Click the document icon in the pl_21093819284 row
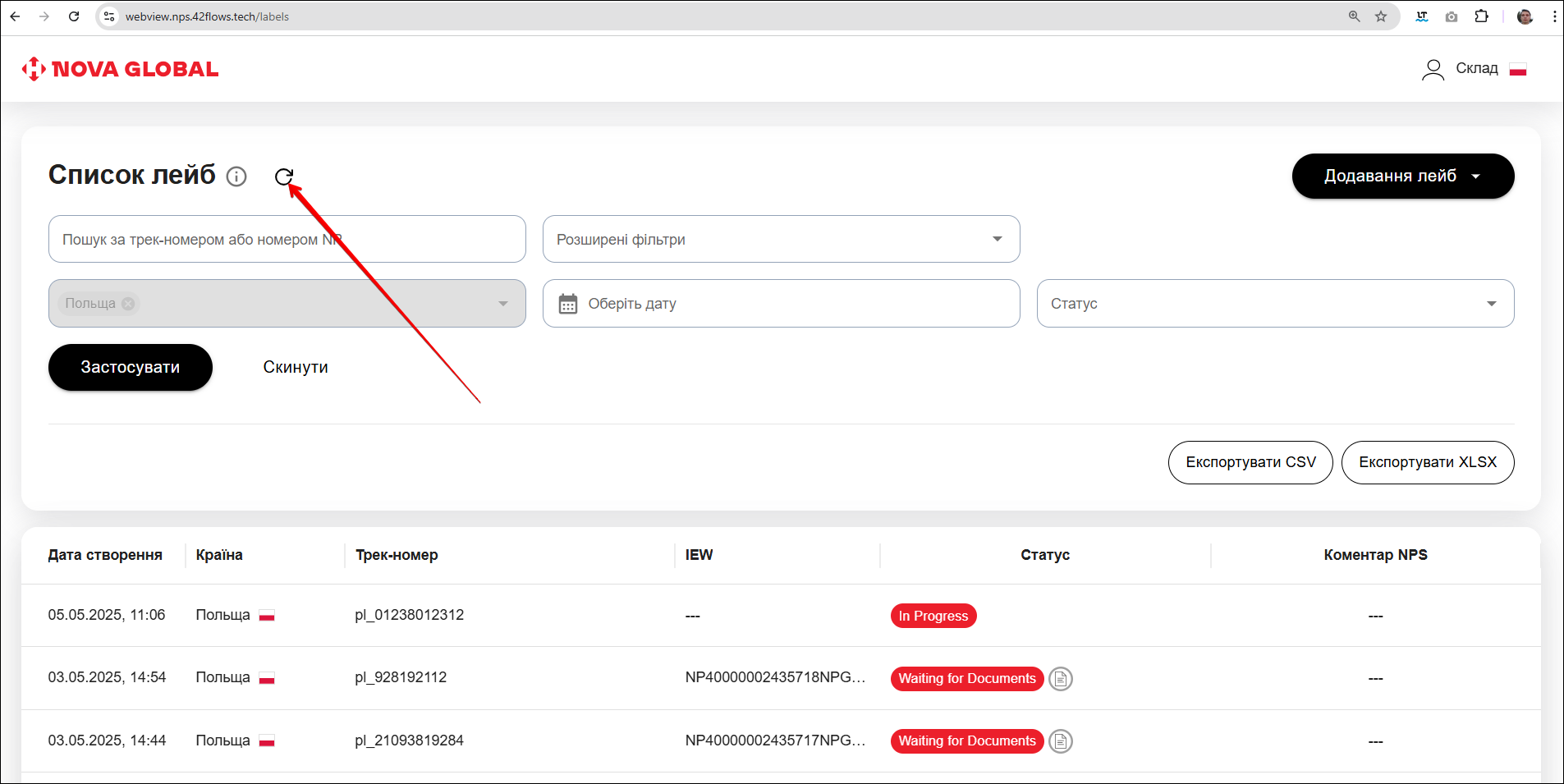The height and width of the screenshot is (784, 1564). pos(1061,741)
